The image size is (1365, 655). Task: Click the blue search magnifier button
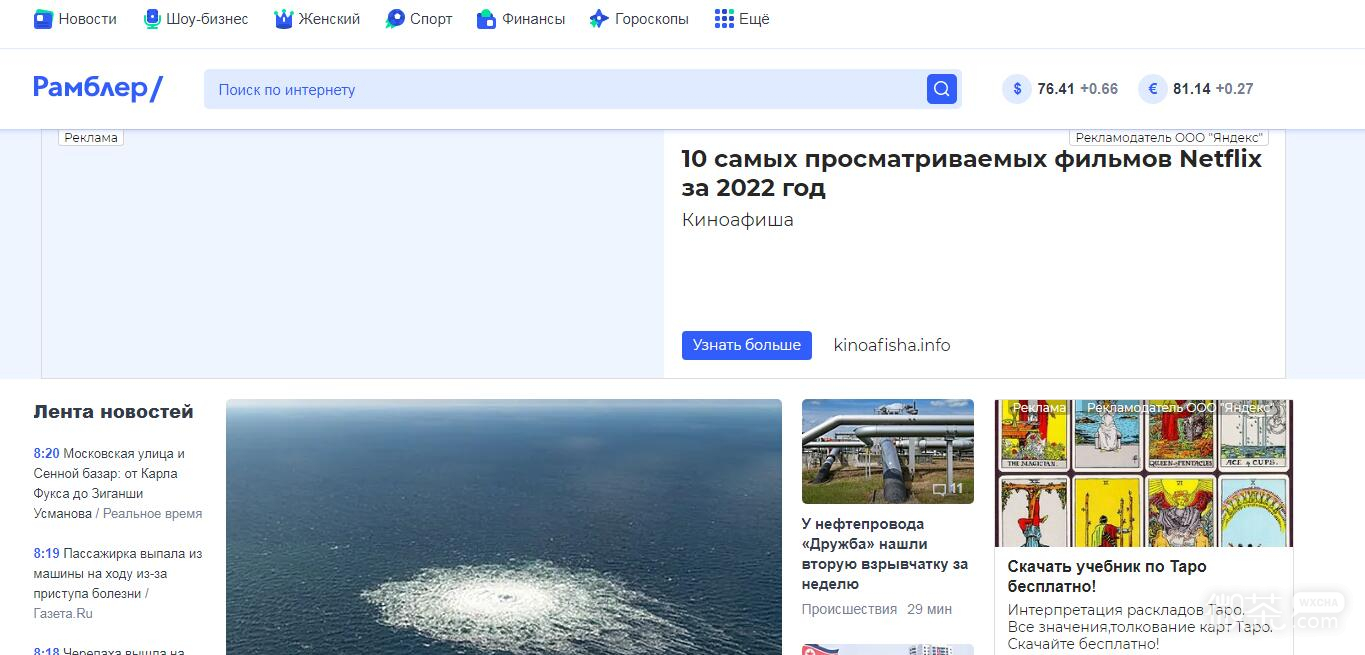pos(941,89)
